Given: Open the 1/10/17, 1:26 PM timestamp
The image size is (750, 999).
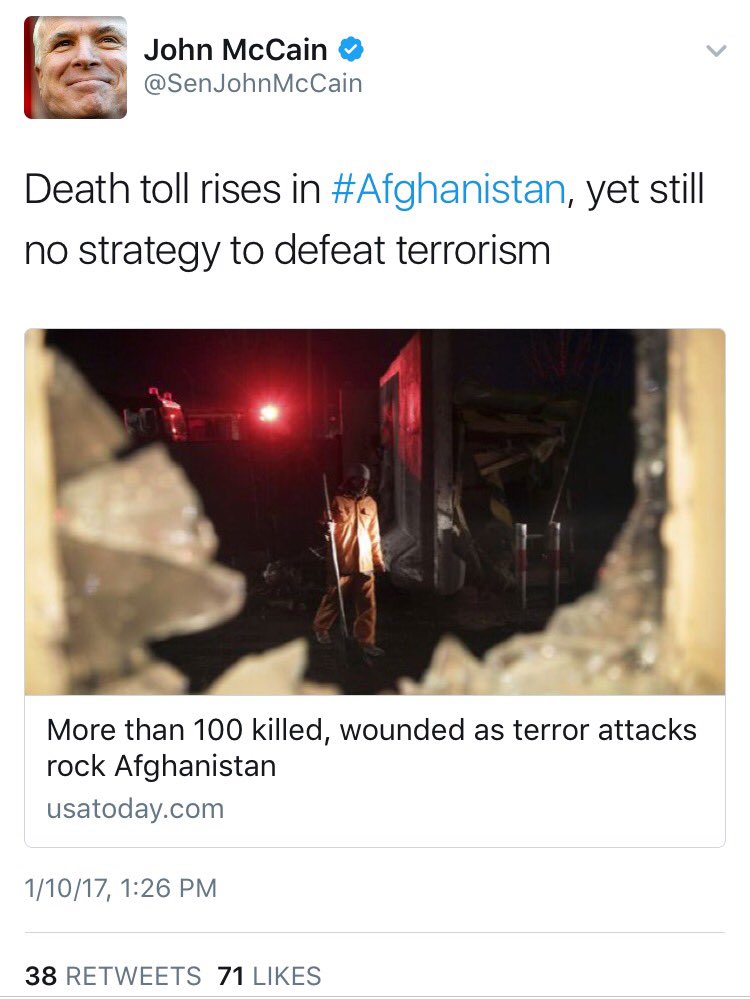Looking at the screenshot, I should [120, 888].
